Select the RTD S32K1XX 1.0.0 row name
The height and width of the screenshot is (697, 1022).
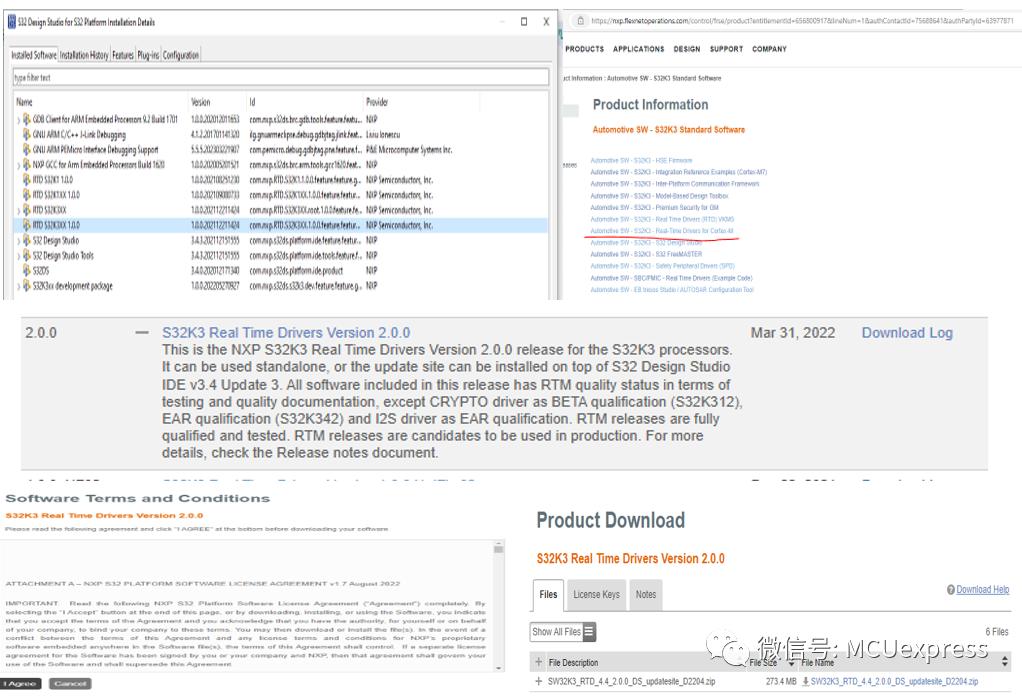[x=56, y=195]
